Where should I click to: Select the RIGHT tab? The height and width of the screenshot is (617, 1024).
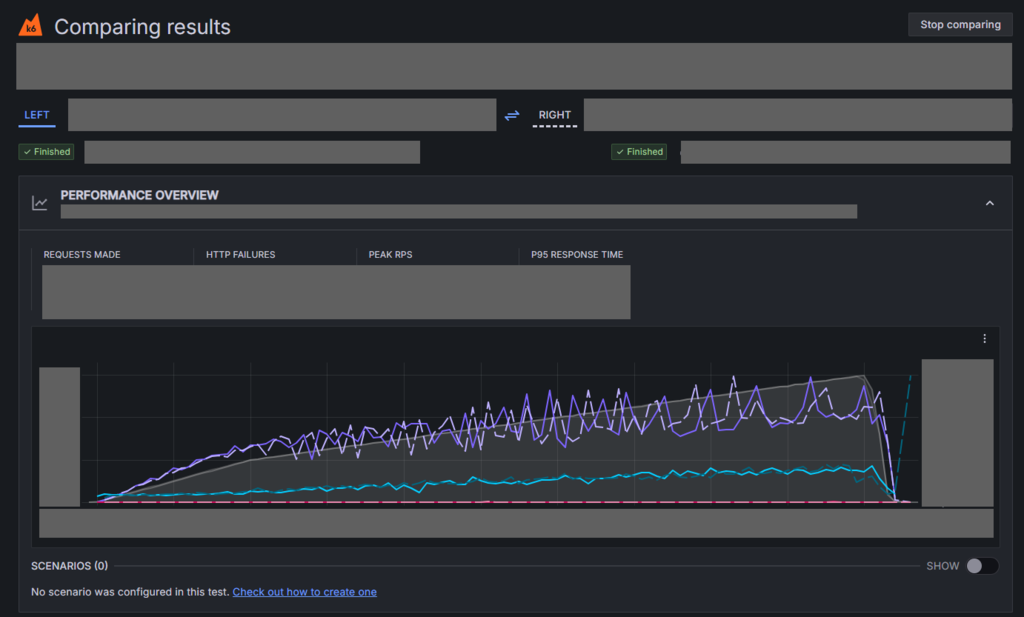[x=554, y=115]
